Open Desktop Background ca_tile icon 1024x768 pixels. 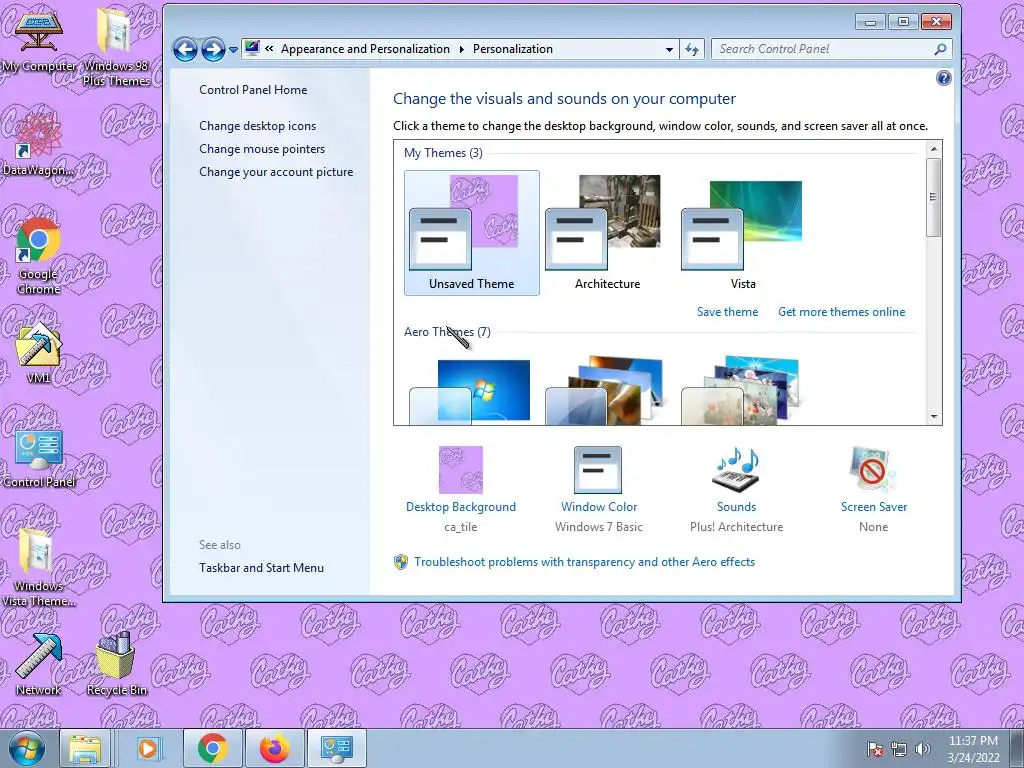pos(460,470)
